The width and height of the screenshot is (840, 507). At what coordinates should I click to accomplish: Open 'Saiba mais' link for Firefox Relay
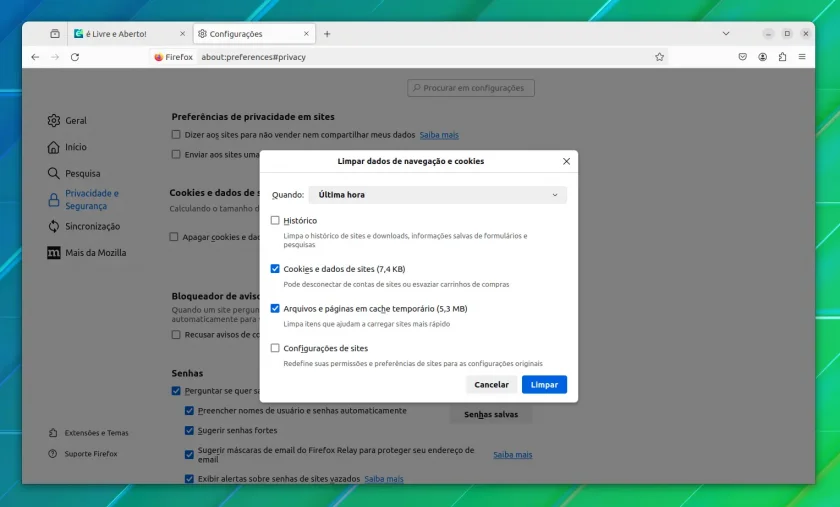point(513,454)
